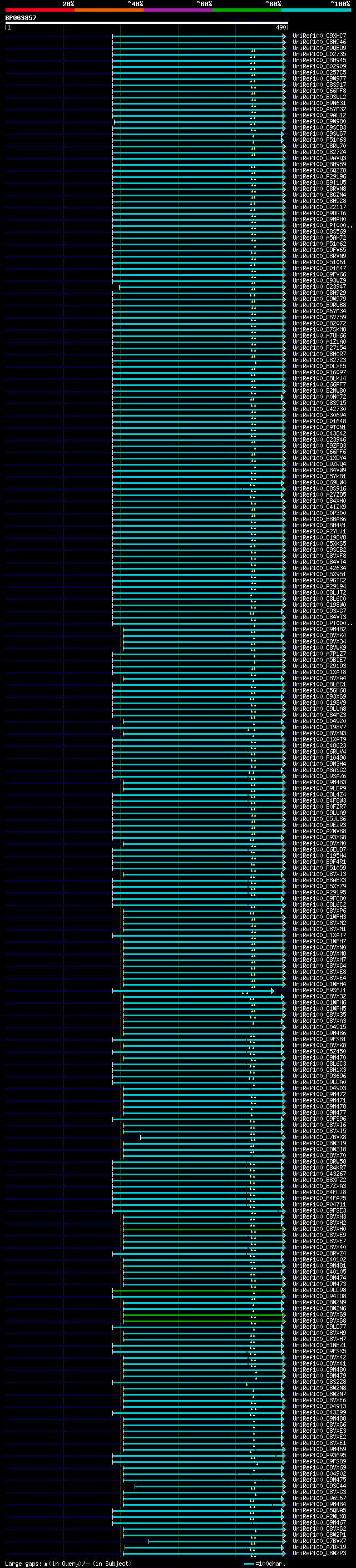Click the UniRef100_B9SWL2 label

(319, 97)
